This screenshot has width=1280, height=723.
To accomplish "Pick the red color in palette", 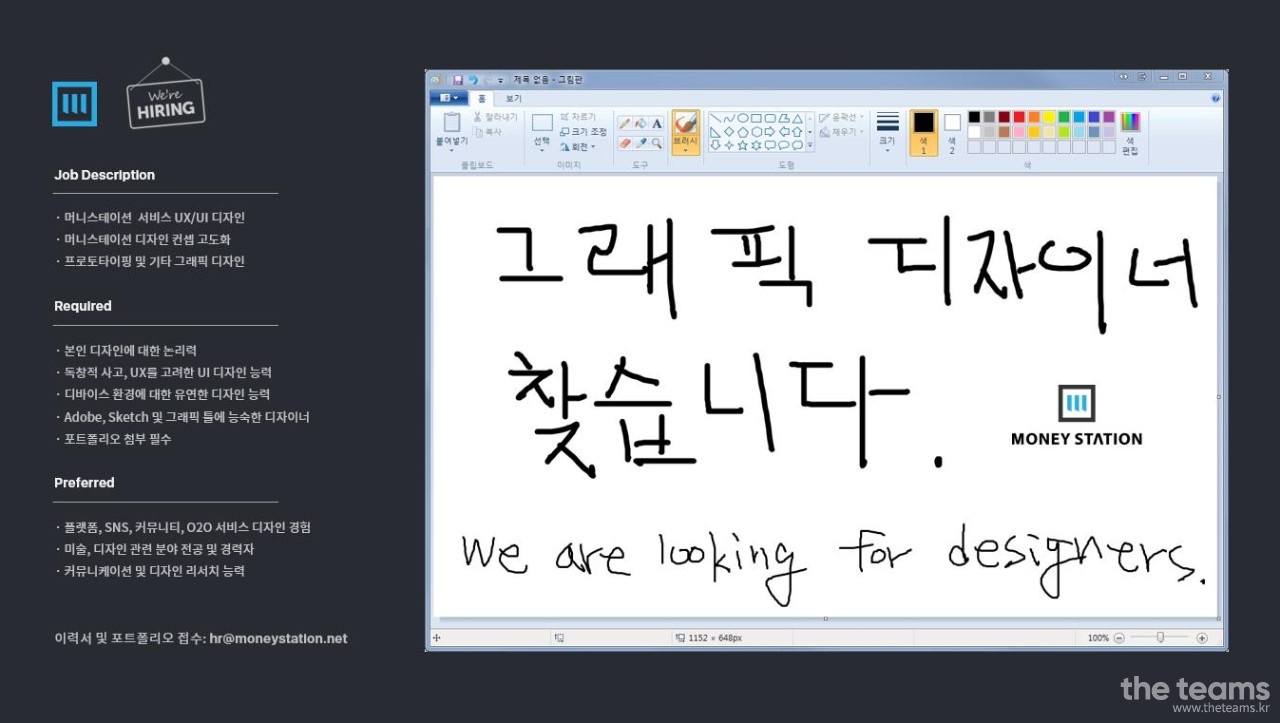I will click(1019, 117).
